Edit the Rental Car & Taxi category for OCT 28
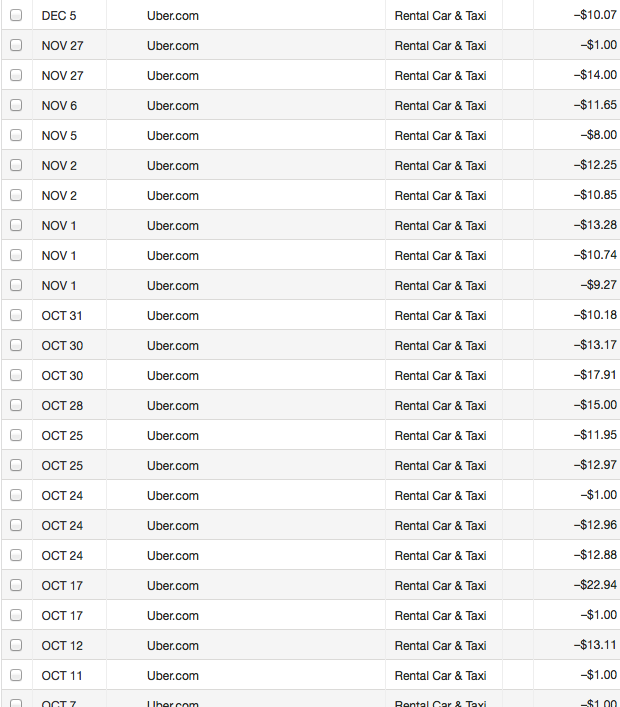 (440, 405)
